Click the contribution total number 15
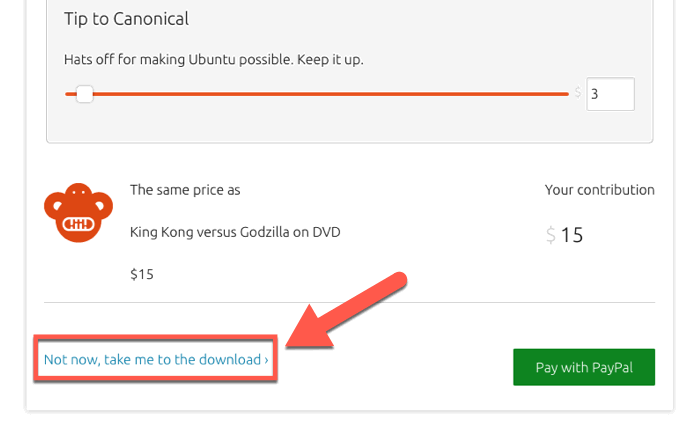The height and width of the screenshot is (434, 700). (572, 236)
